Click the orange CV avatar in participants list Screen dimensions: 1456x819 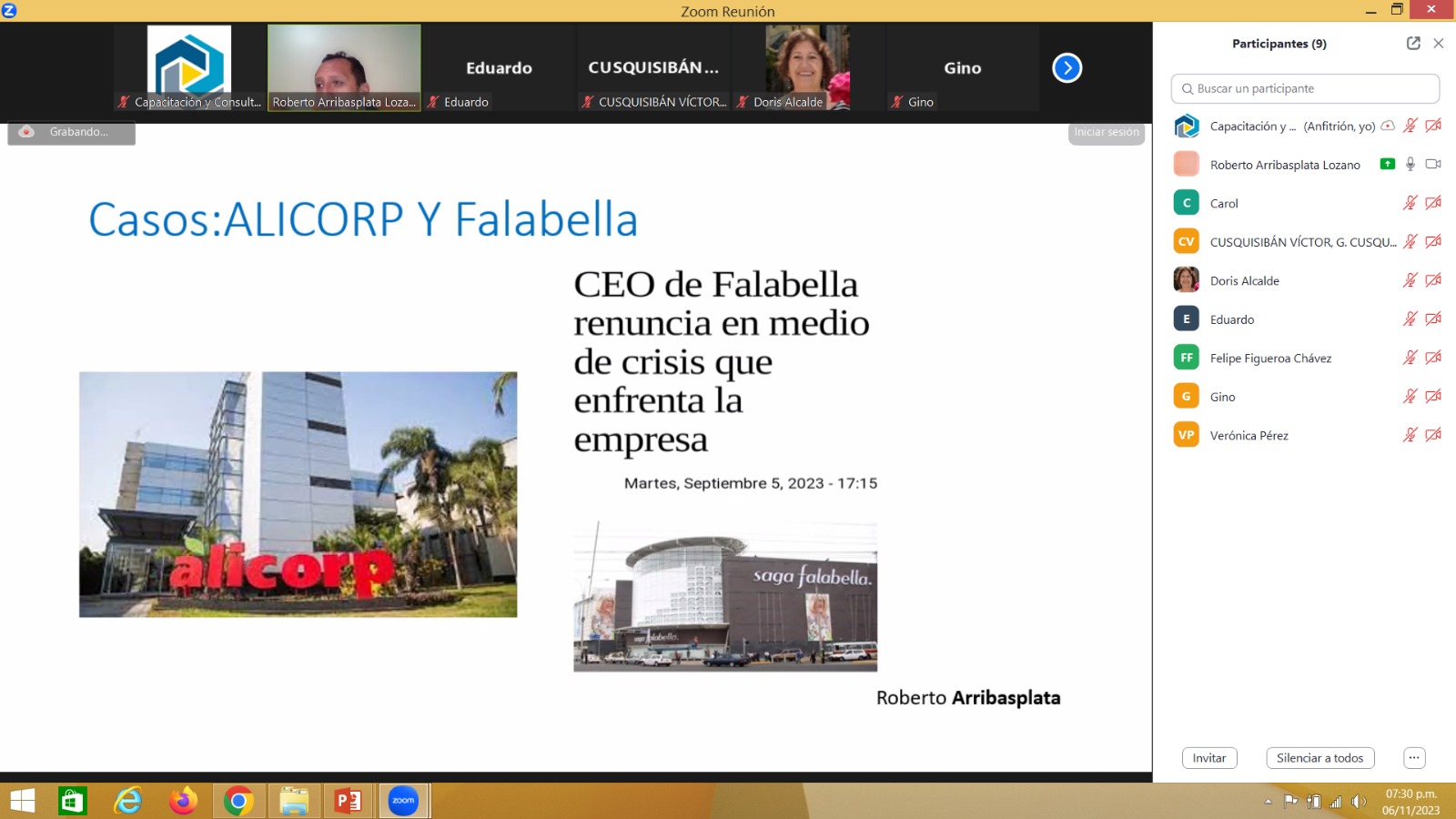(x=1187, y=241)
